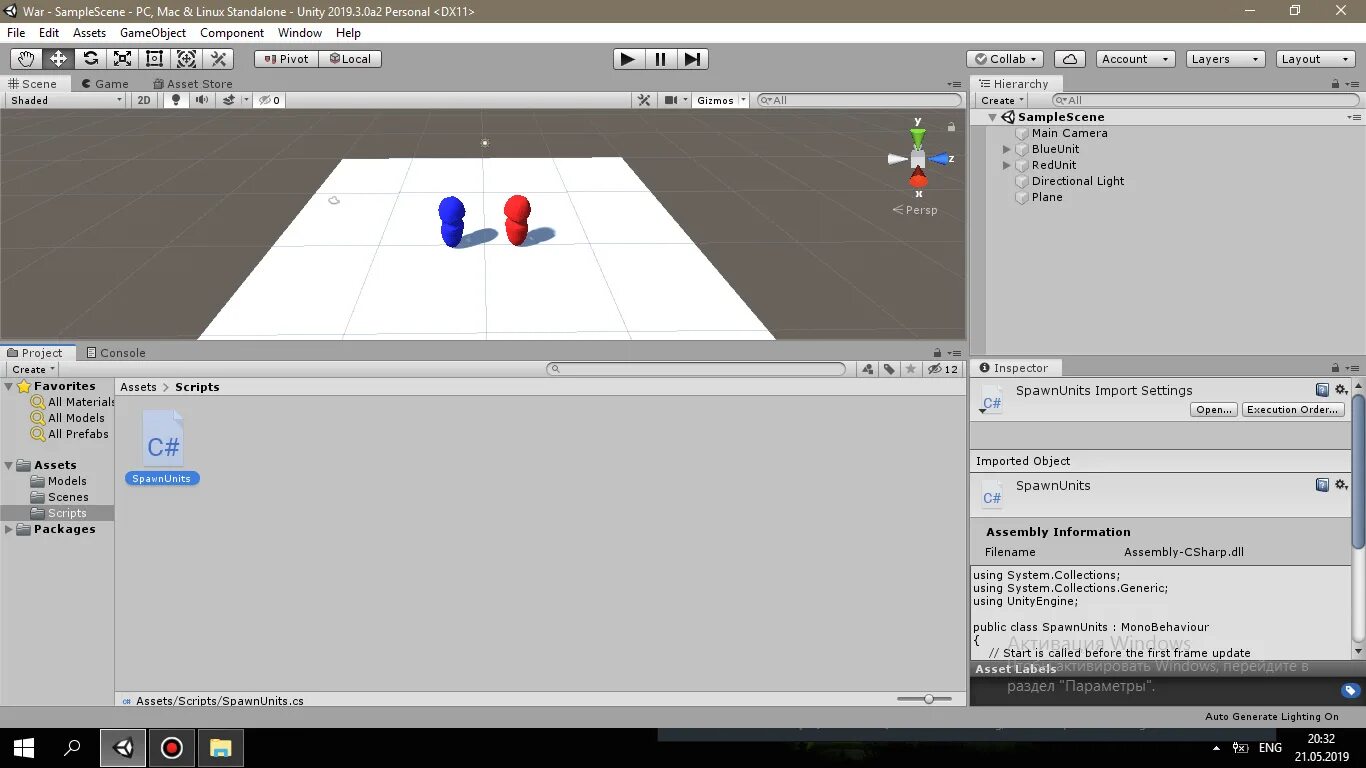The width and height of the screenshot is (1366, 768).
Task: Toggle Pivot/Center handle position
Action: pyautogui.click(x=286, y=59)
